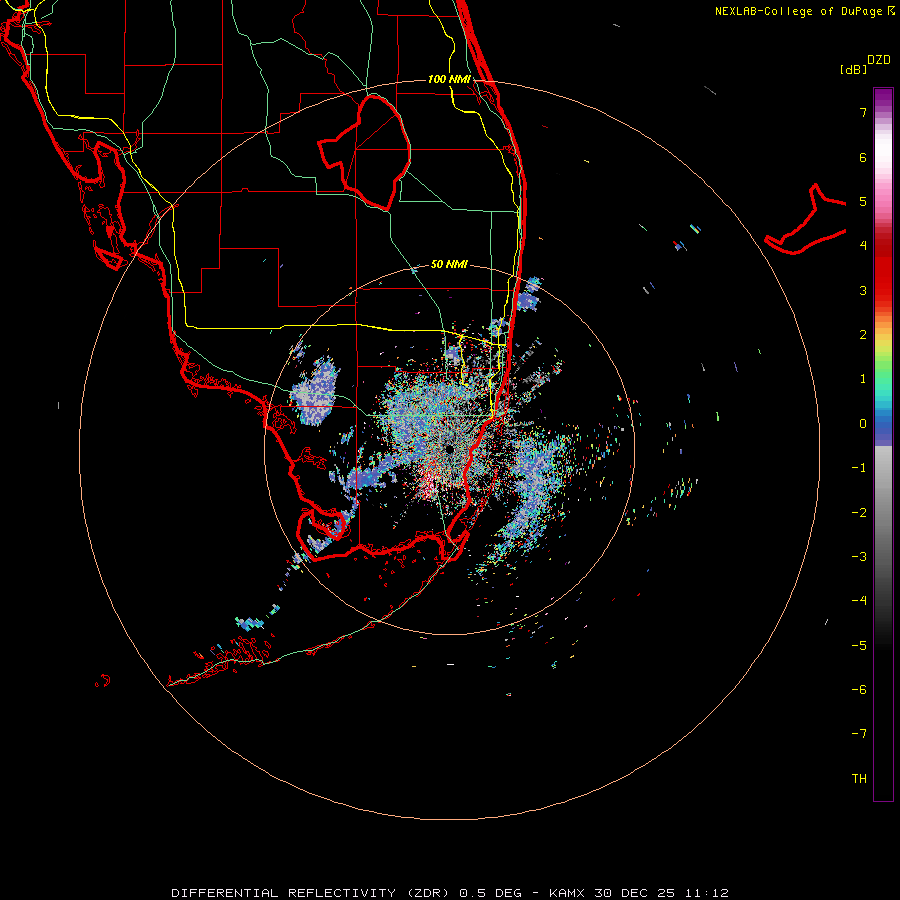Click the -4 tick label on the scale
The width and height of the screenshot is (900, 900).
(x=859, y=601)
